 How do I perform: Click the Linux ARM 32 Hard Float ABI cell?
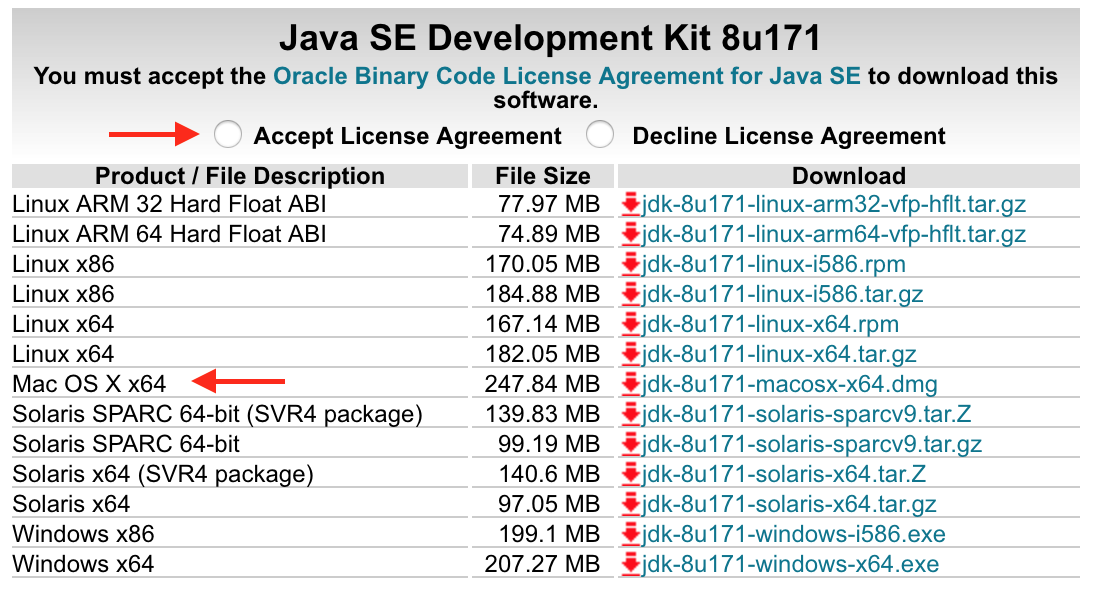[x=239, y=204]
